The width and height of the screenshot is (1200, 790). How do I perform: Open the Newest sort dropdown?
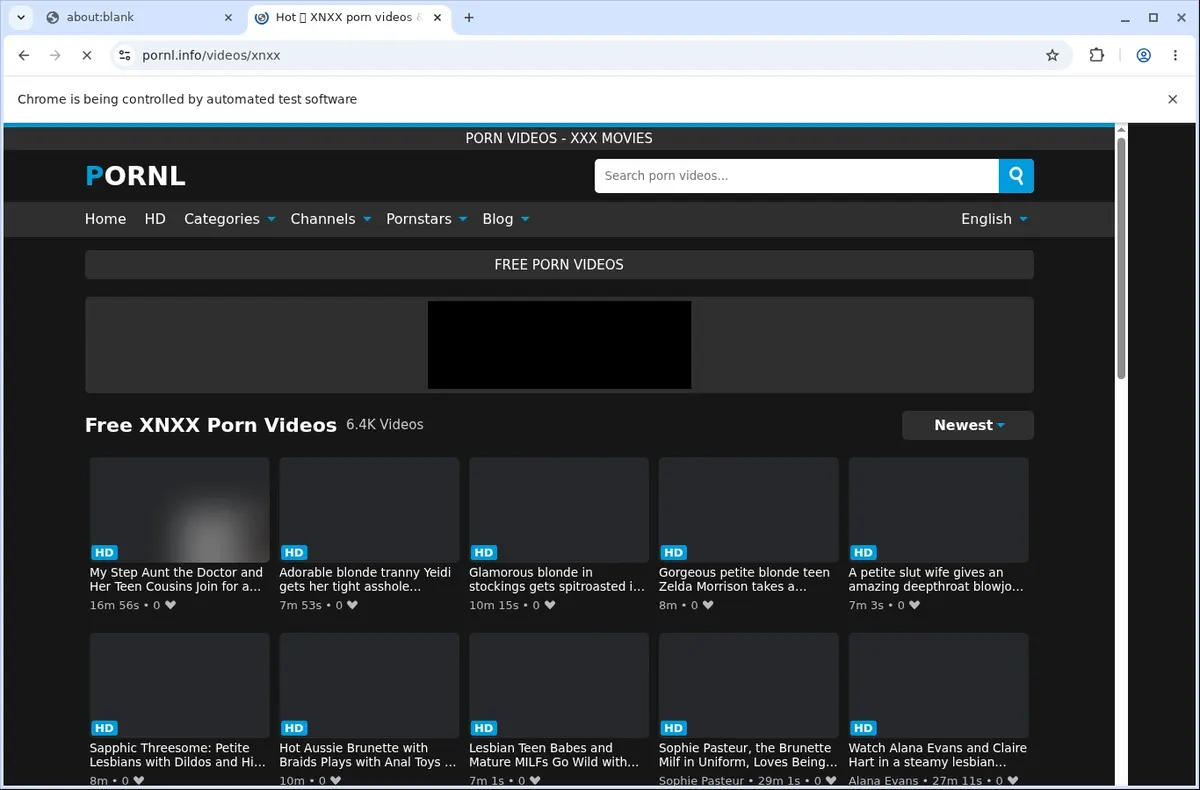coord(968,425)
